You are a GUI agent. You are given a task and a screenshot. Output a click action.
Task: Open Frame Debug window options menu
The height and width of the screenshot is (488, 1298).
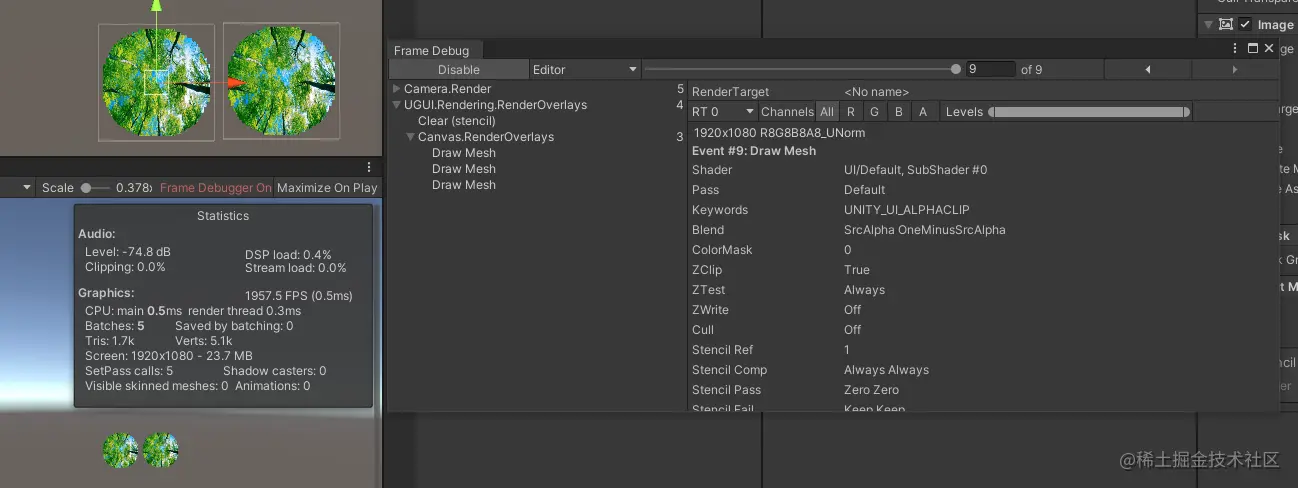[1236, 48]
